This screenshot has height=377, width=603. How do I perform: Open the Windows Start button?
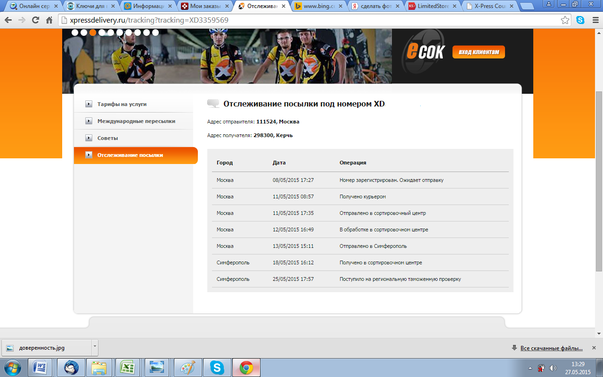(12, 368)
